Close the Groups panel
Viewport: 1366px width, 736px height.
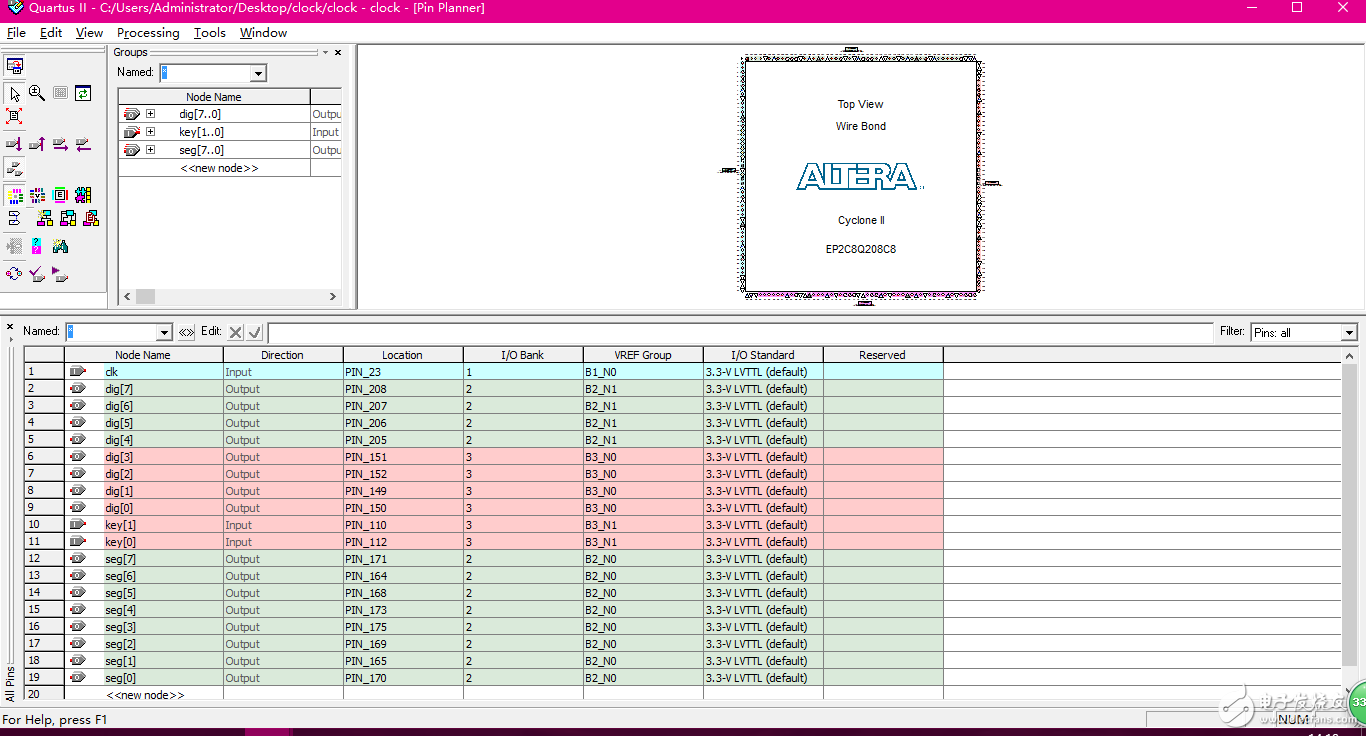click(338, 52)
